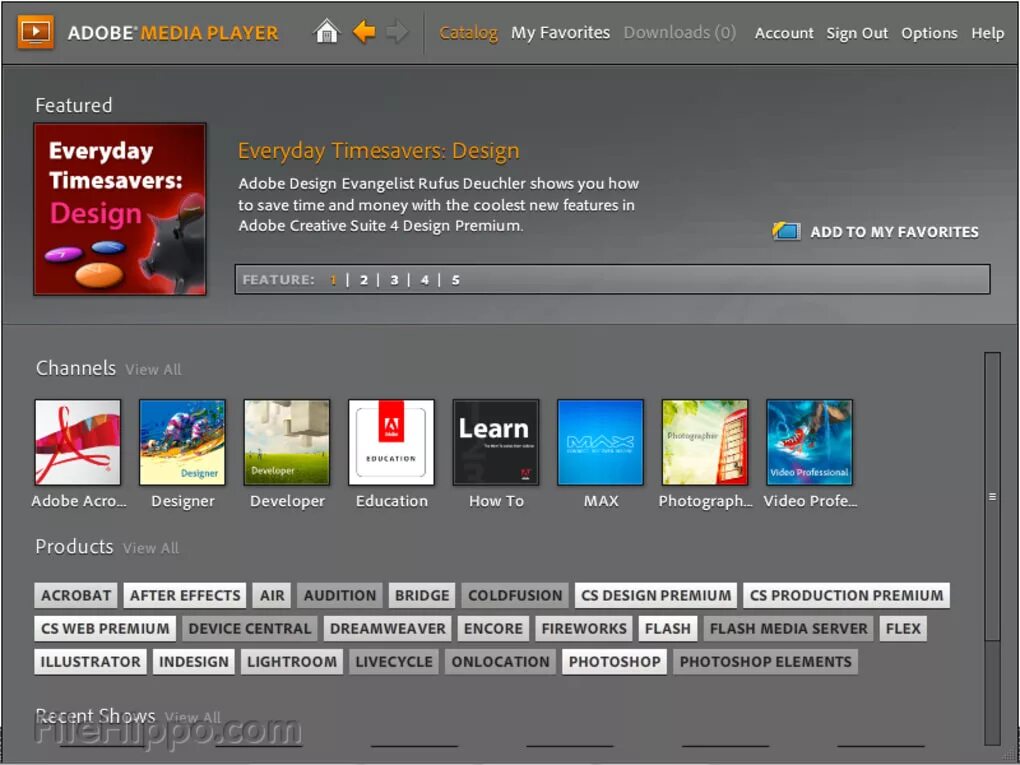Open the MAX channel thumbnail
The image size is (1020, 765).
600,442
